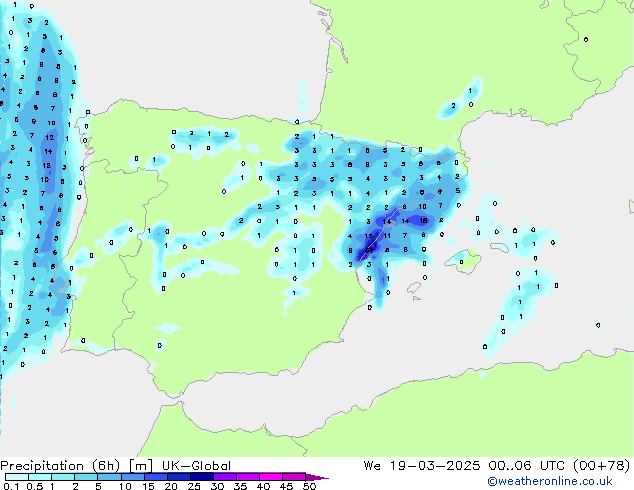Viewport: 634px width, 490px height.
Task: Select the 'UK-Global' model label
Action: click(196, 466)
